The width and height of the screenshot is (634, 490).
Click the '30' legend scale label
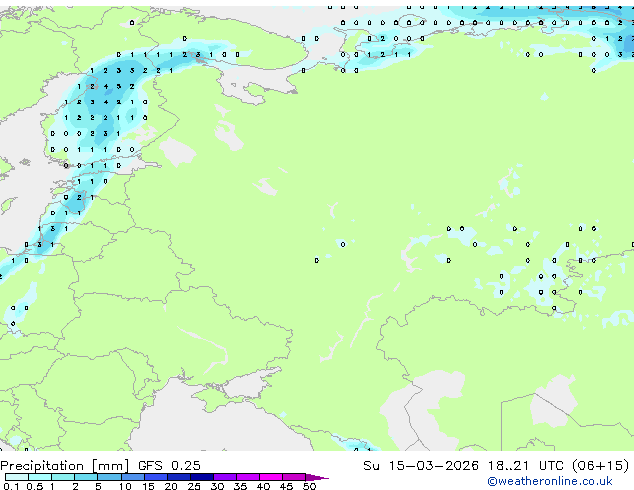218,486
